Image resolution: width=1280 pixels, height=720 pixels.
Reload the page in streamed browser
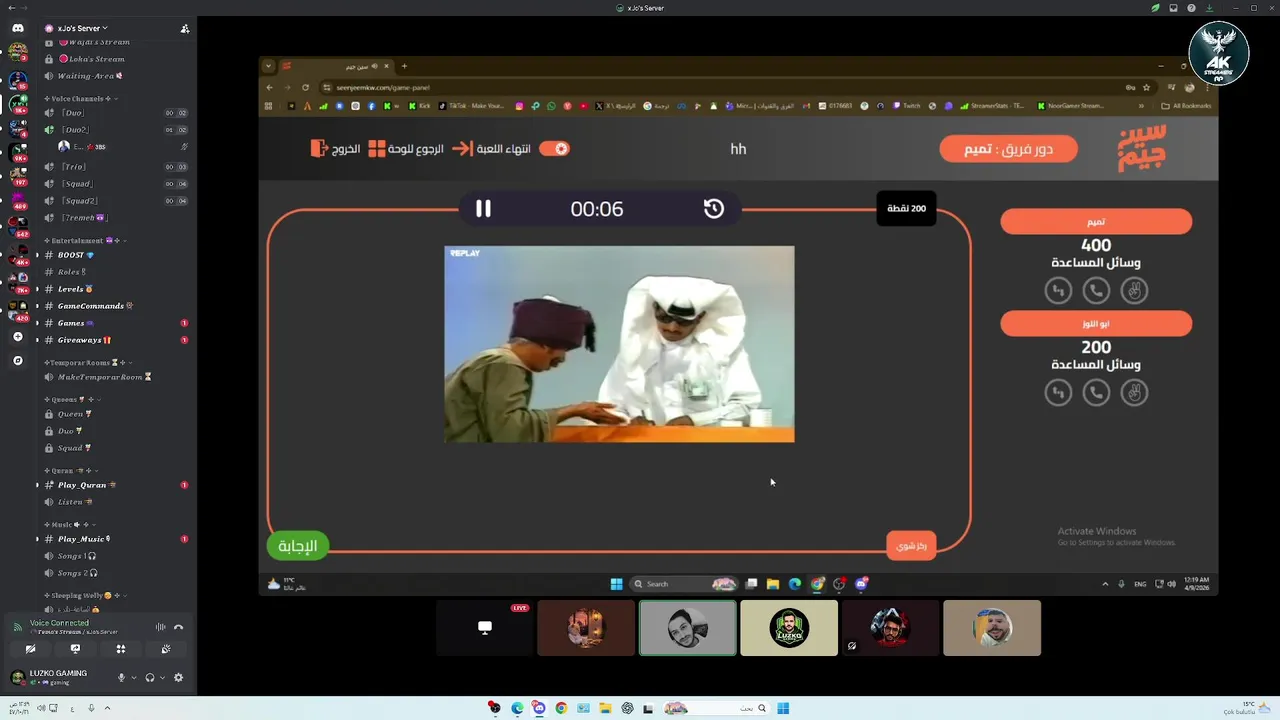[305, 87]
